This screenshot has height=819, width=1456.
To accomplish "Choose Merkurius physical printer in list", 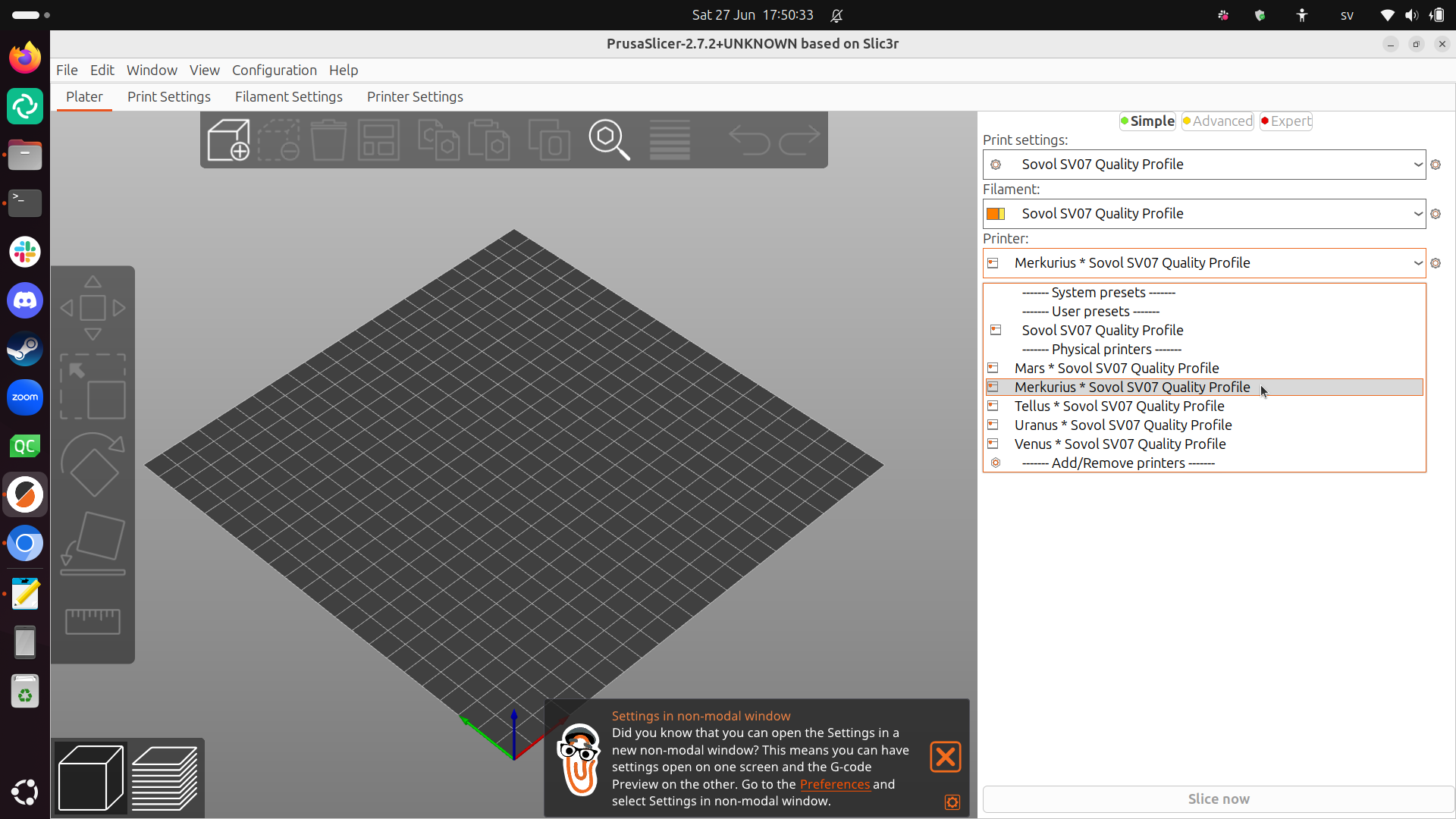I will pyautogui.click(x=1204, y=388).
